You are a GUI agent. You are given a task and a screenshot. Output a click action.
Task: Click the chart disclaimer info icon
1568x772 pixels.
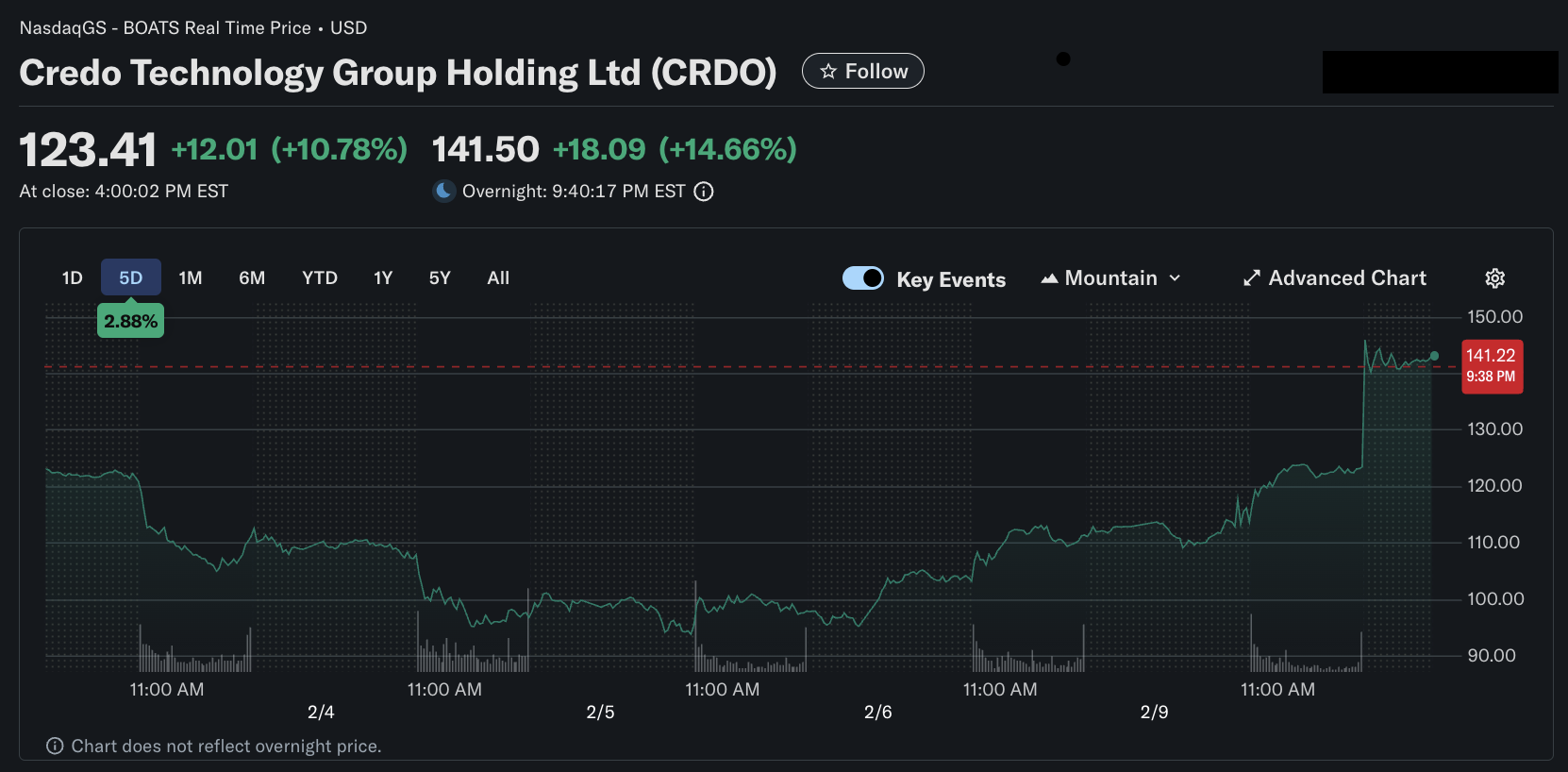pyautogui.click(x=56, y=747)
